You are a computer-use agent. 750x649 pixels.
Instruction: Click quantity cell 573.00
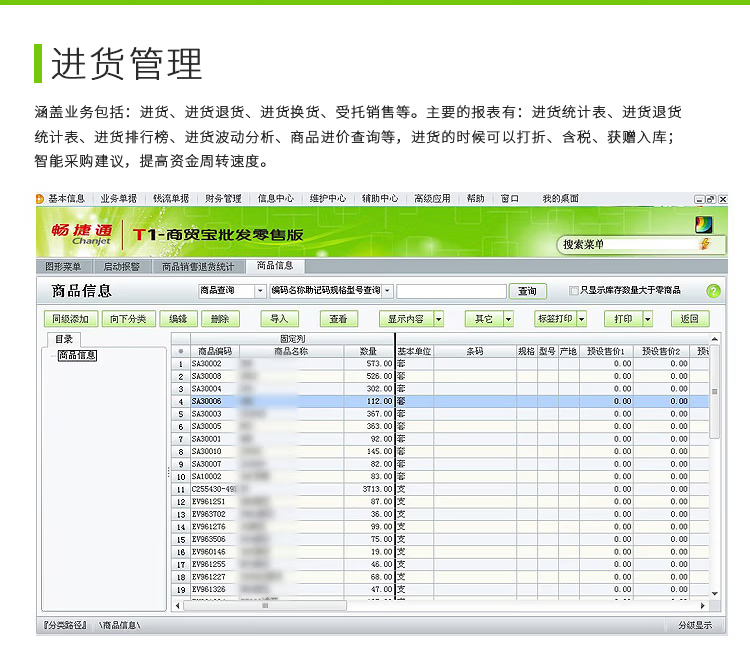click(369, 363)
